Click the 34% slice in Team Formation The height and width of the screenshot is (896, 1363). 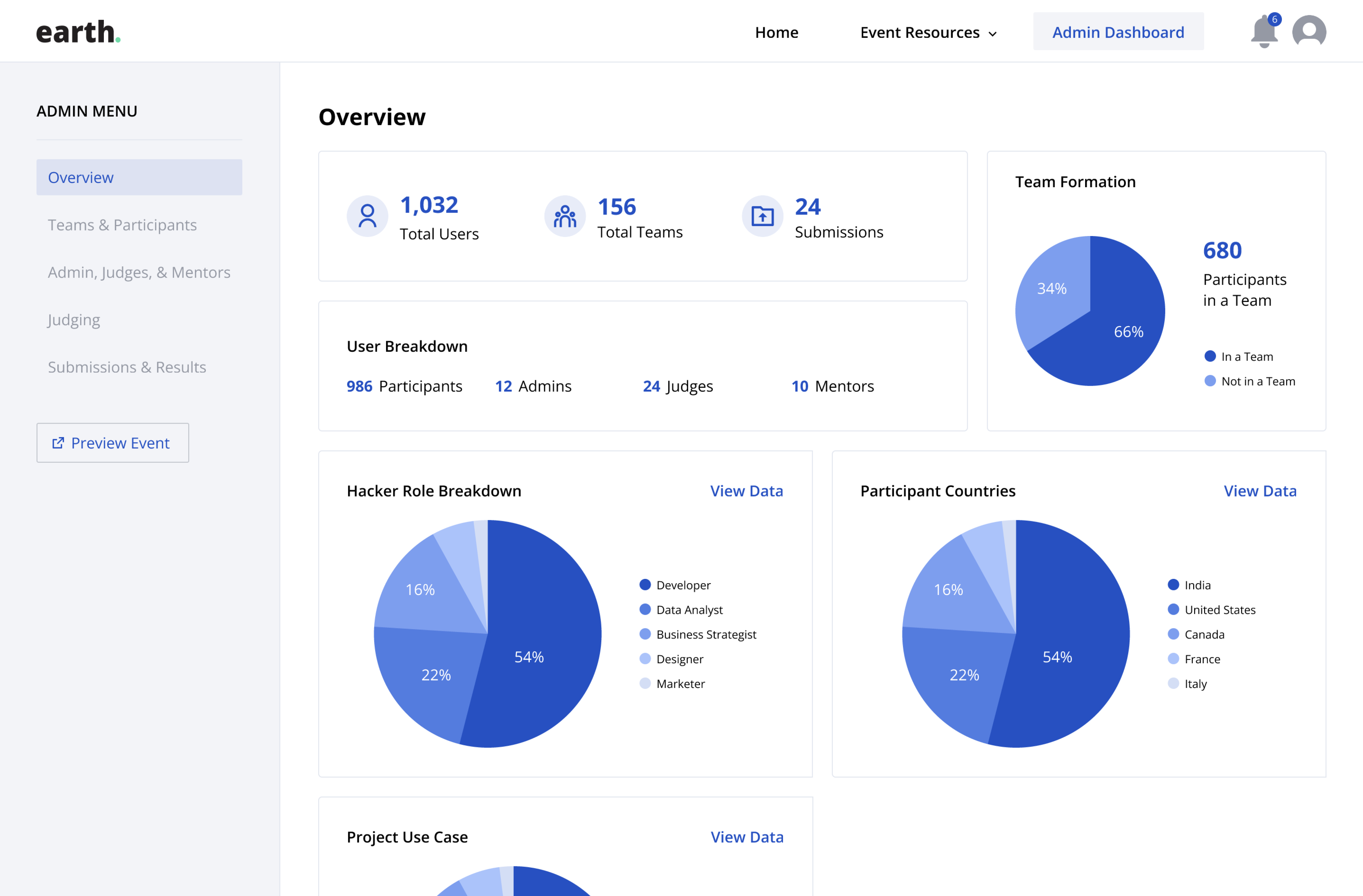coord(1052,288)
